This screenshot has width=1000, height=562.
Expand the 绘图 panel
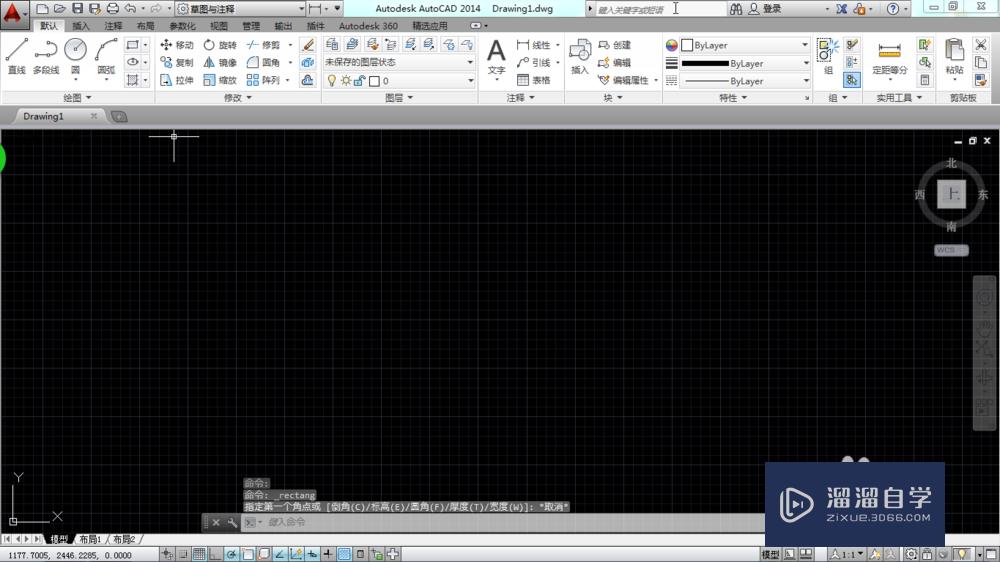[77, 98]
